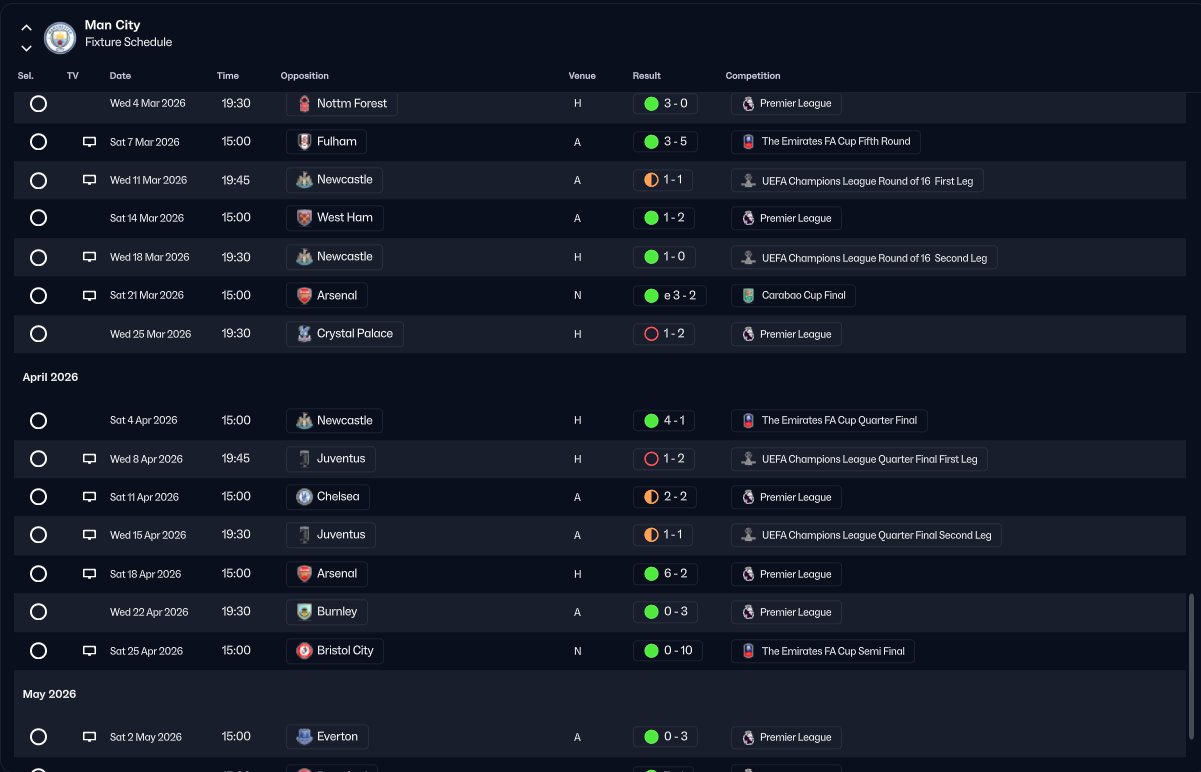
Task: Open the 0 - 10 result against Bristol City
Action: 668,651
